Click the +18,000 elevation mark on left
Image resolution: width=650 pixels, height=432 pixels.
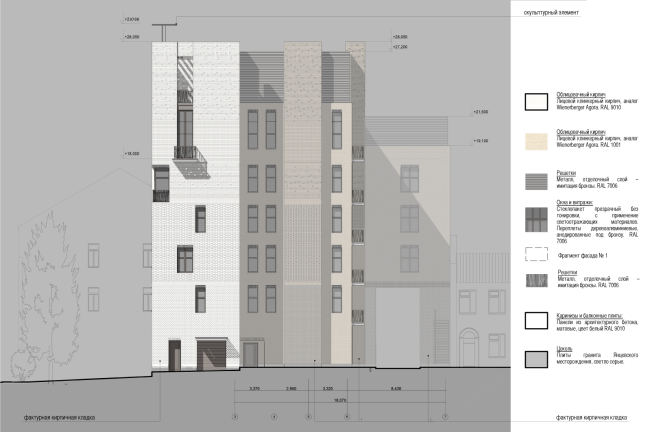131,153
